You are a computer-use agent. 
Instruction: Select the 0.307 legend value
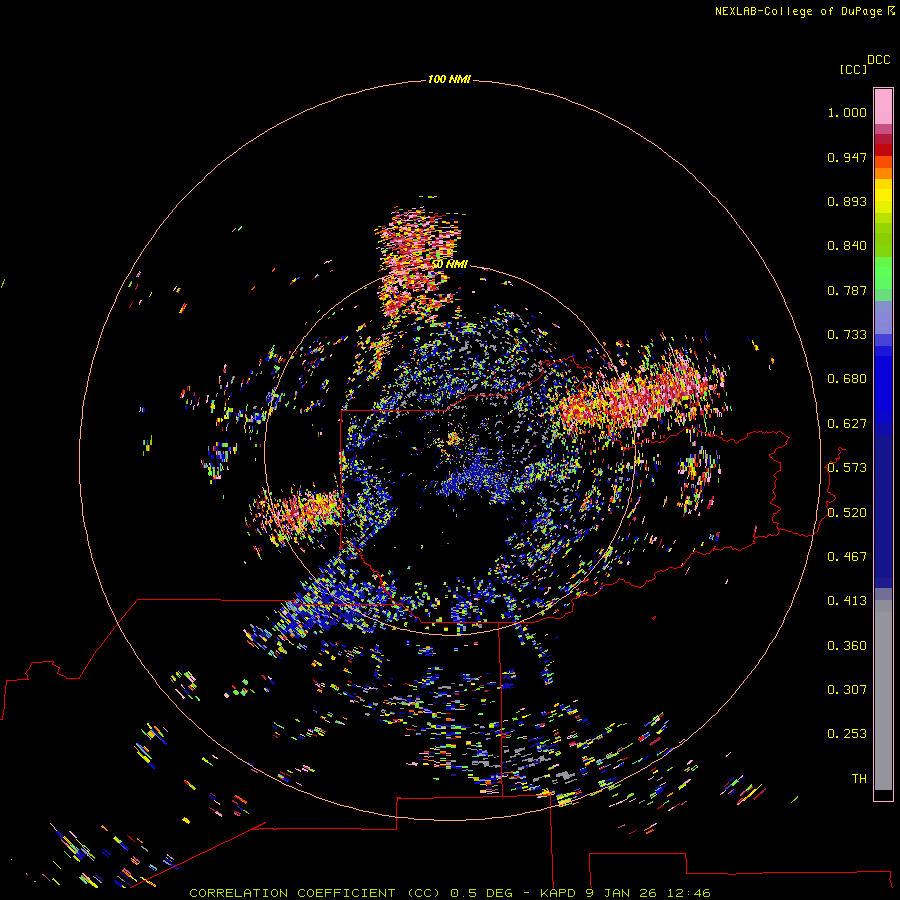(x=847, y=690)
